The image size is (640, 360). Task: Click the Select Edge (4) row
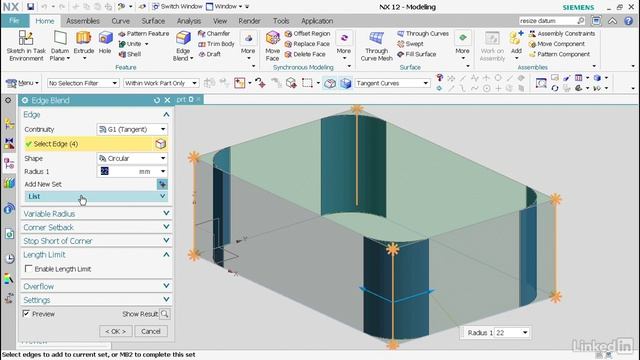point(96,144)
